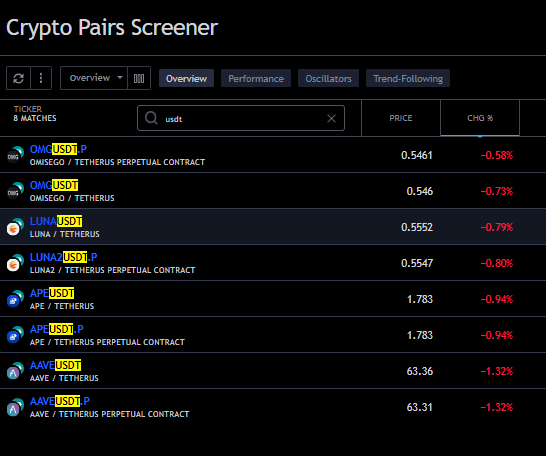Screen dimensions: 546x456
Task: Click the Crypto Pairs Screener title
Action: click(112, 28)
